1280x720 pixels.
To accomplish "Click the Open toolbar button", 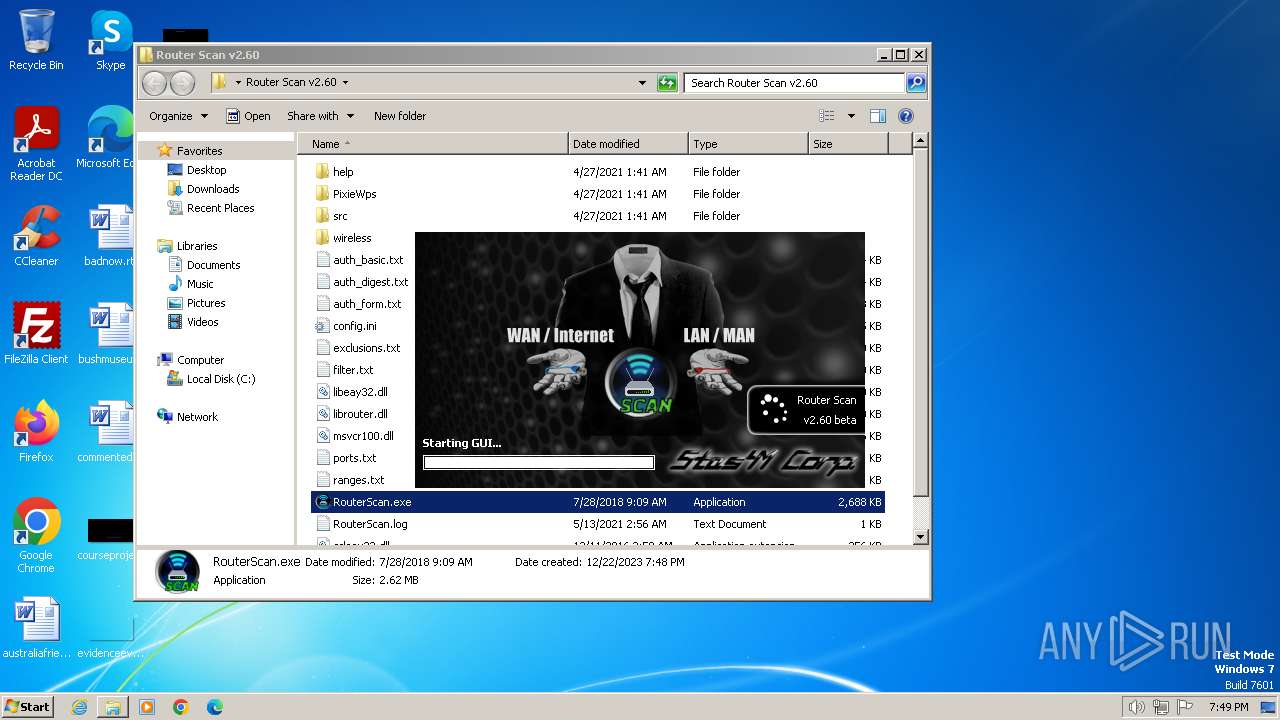I will click(248, 116).
